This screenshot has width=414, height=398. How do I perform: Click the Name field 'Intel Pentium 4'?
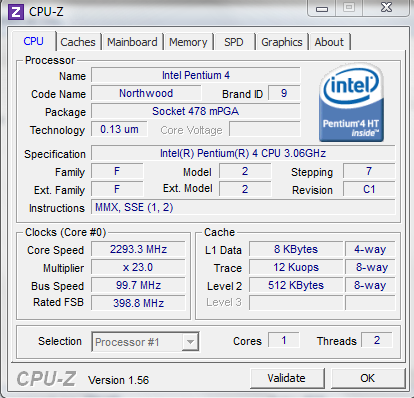click(196, 75)
